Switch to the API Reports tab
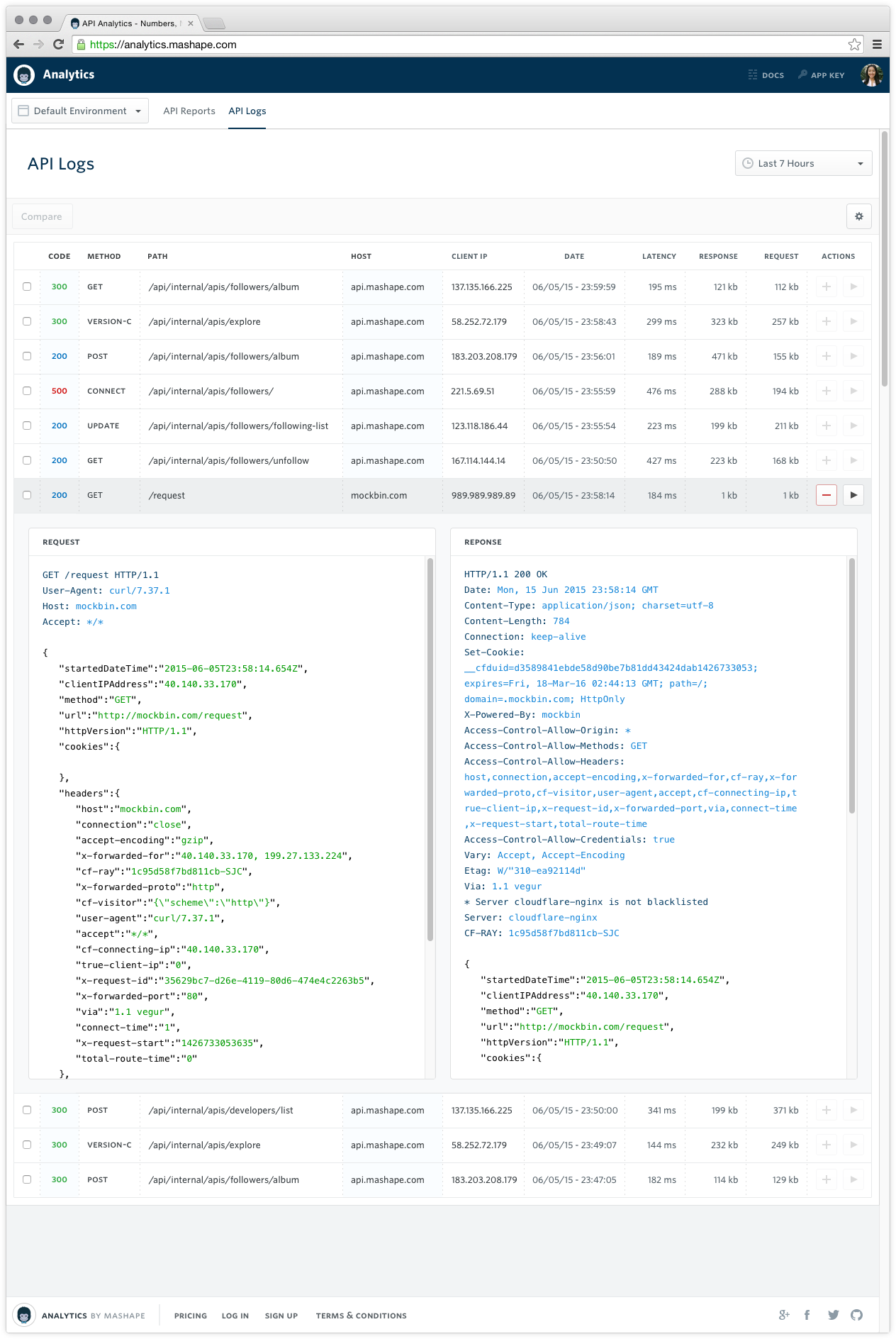 (x=189, y=111)
